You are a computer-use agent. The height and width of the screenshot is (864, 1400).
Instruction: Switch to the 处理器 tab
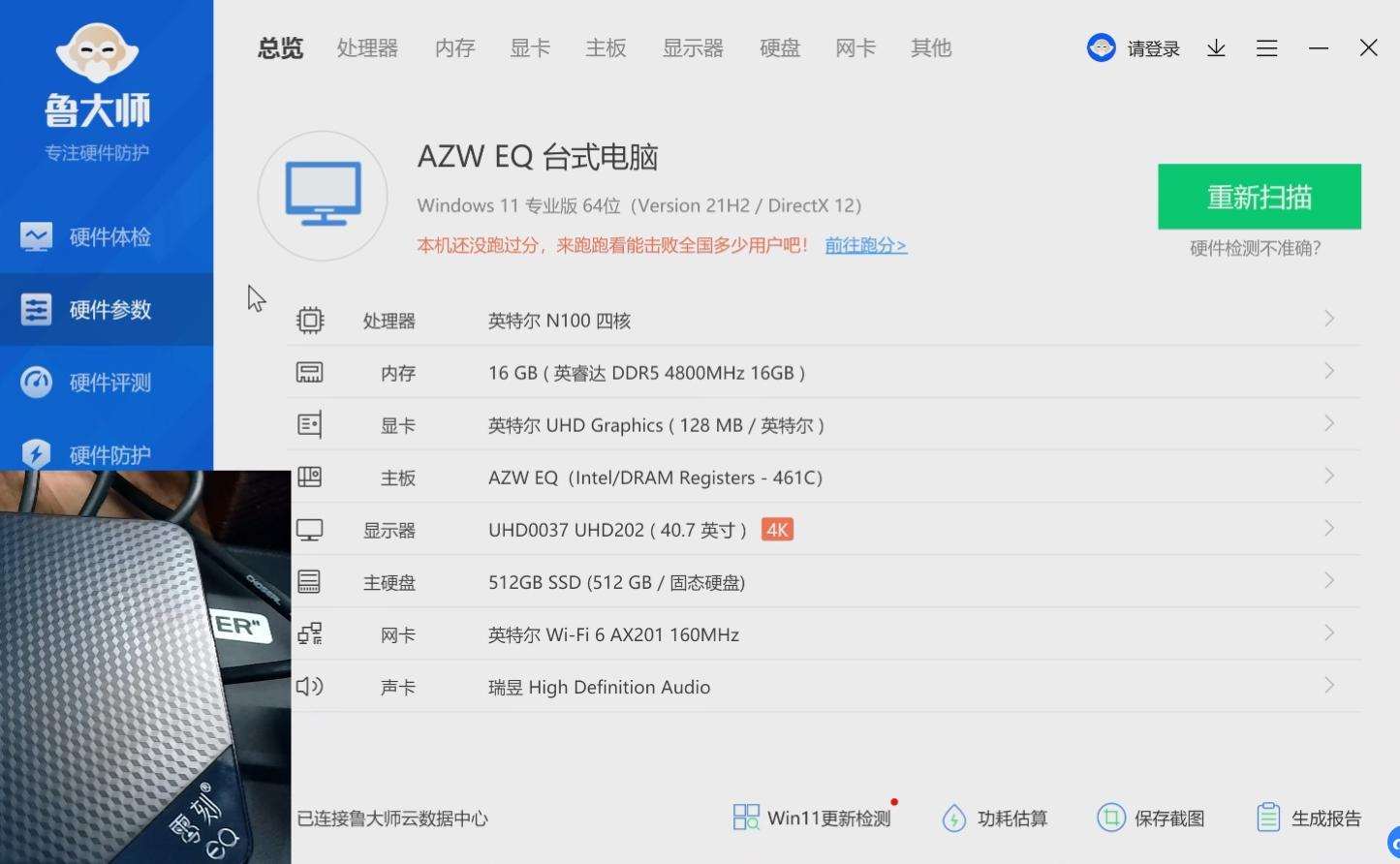[x=367, y=48]
